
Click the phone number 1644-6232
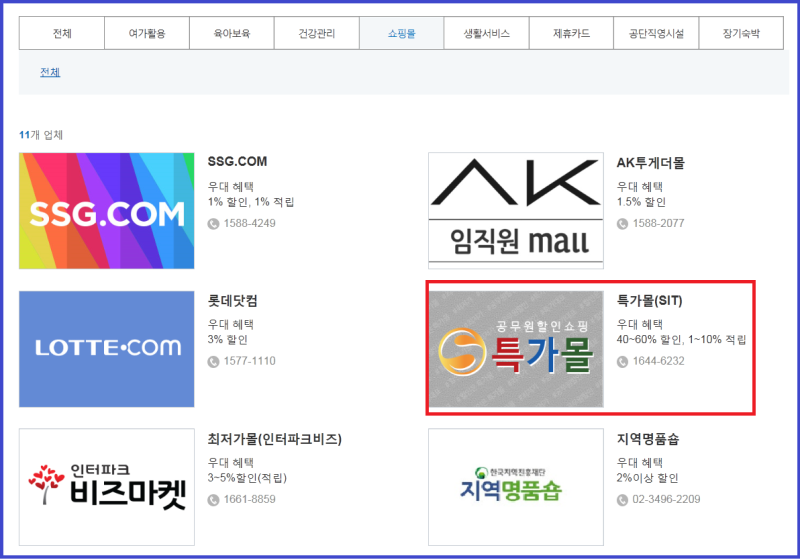tap(659, 361)
